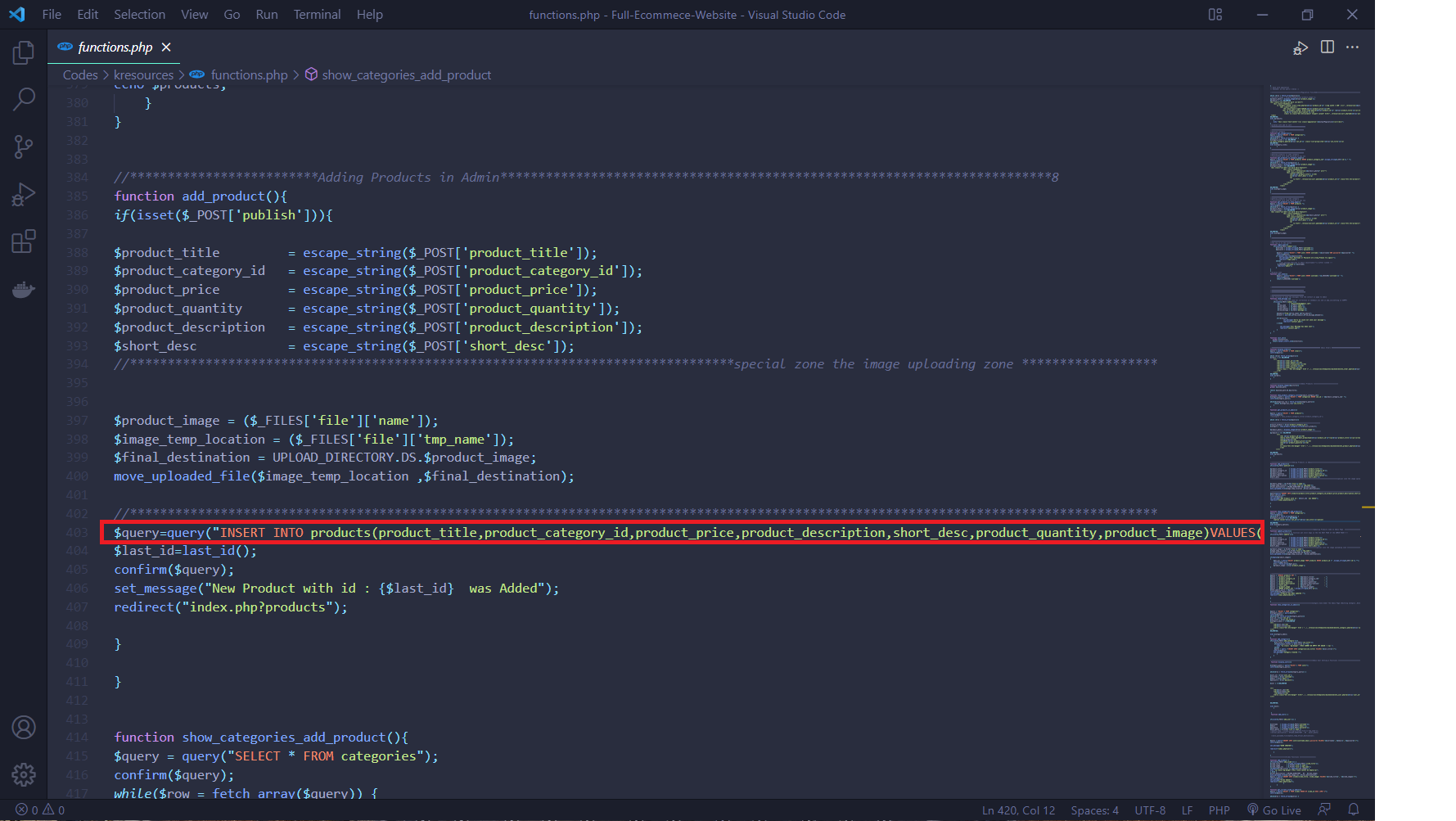The height and width of the screenshot is (821, 1456).
Task: Click the feedback icon in status bar
Action: pos(1324,810)
